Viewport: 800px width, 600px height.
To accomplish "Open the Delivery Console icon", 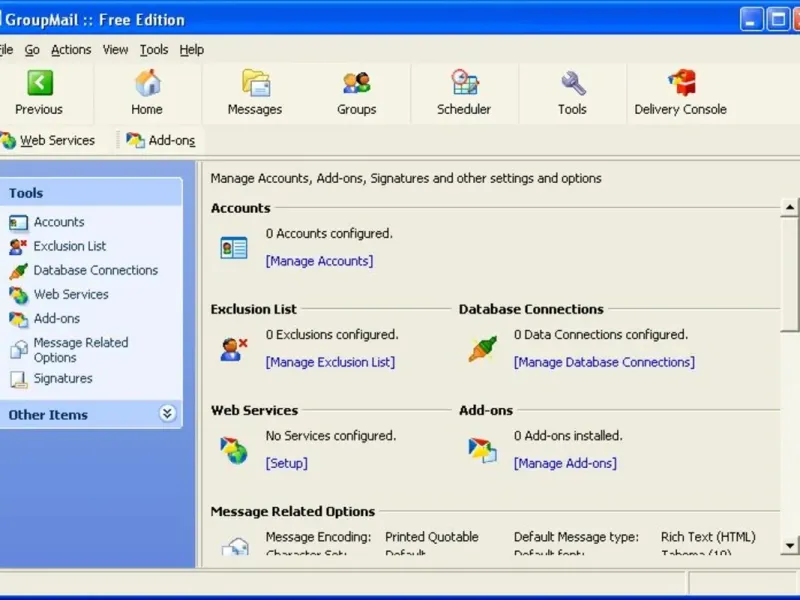I will pyautogui.click(x=681, y=83).
